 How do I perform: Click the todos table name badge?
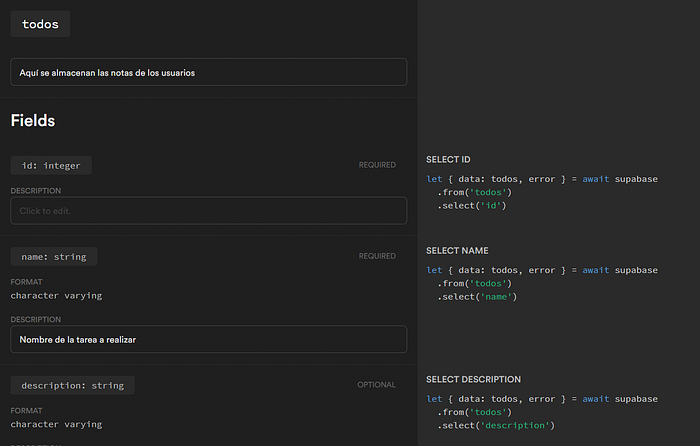point(40,24)
